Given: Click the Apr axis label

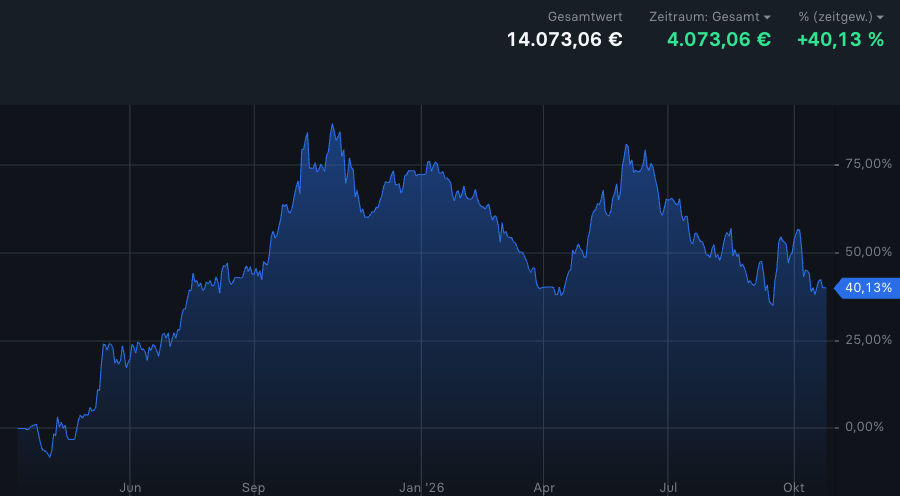Looking at the screenshot, I should click(x=544, y=488).
